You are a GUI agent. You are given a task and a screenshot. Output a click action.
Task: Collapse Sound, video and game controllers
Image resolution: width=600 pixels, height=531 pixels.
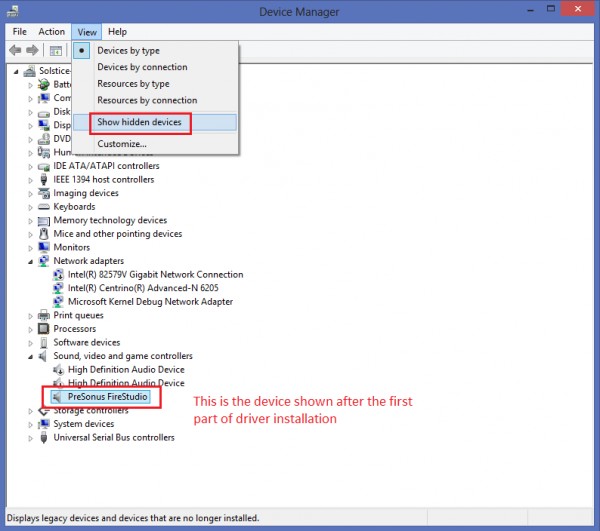pyautogui.click(x=30, y=357)
